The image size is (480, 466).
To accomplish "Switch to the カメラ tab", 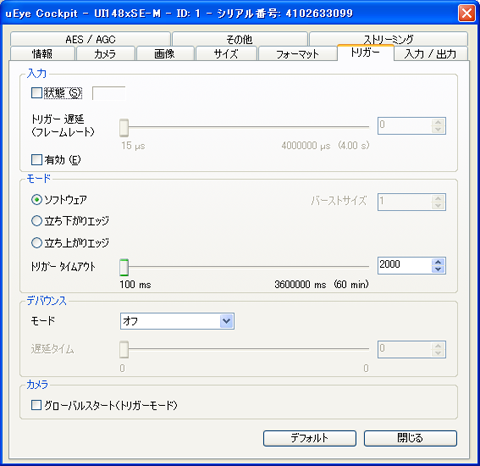I will [x=105, y=54].
